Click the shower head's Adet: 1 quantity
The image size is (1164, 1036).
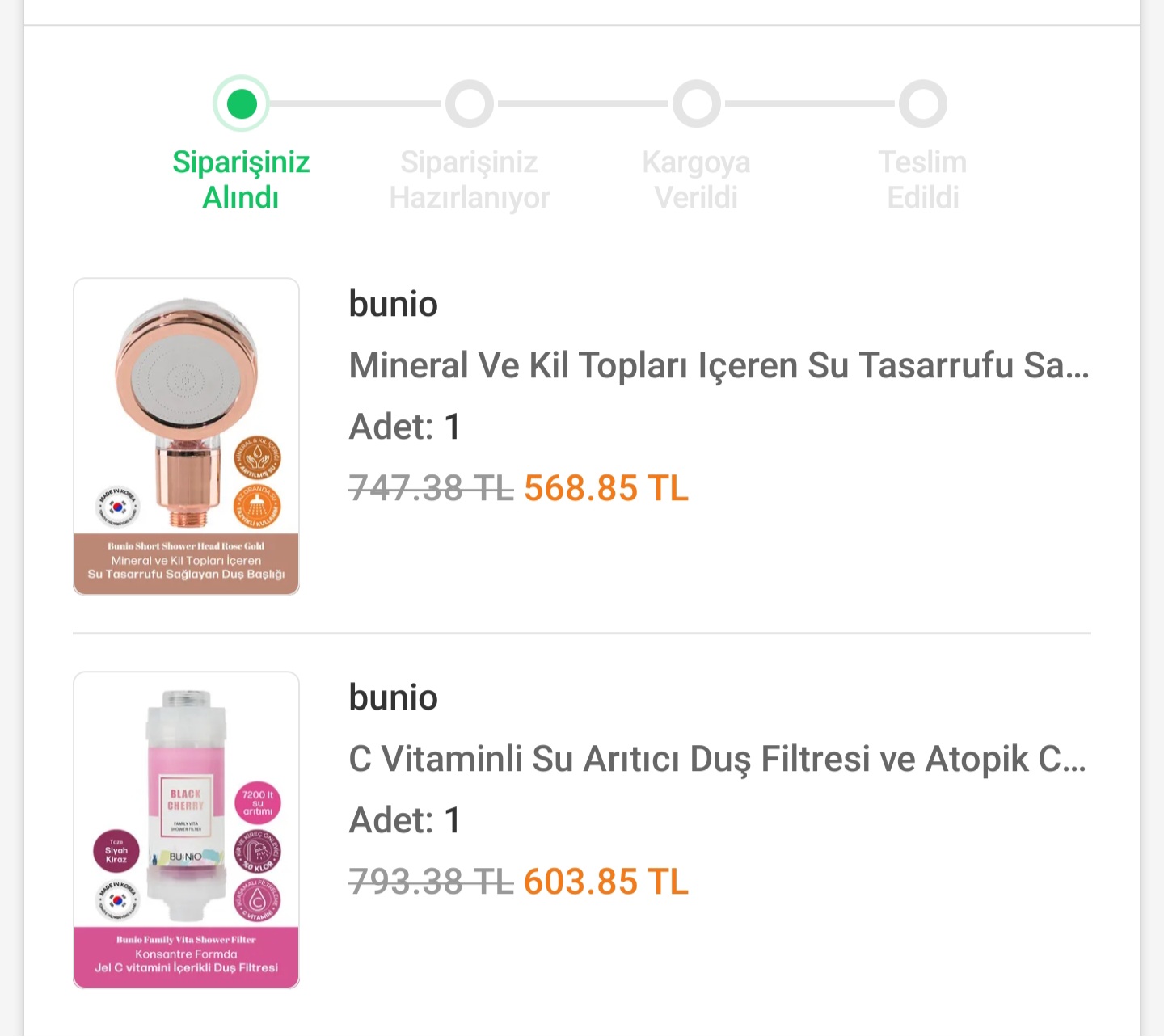tap(405, 427)
